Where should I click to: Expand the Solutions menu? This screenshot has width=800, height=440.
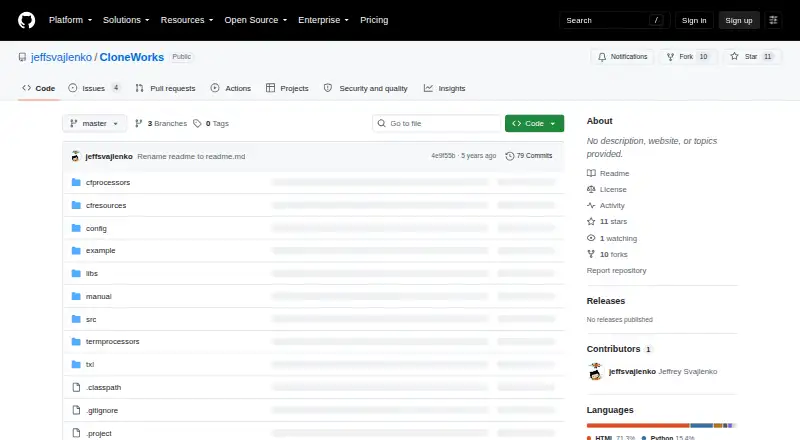tap(126, 20)
